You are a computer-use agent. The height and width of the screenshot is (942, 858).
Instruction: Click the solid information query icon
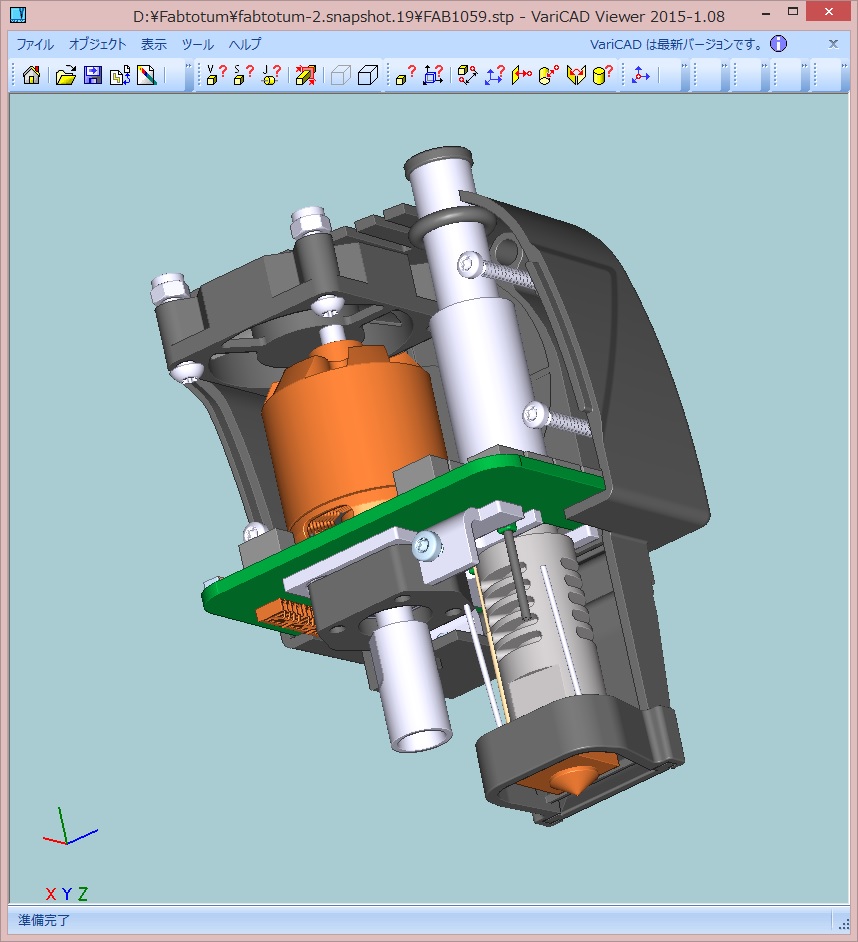point(406,75)
